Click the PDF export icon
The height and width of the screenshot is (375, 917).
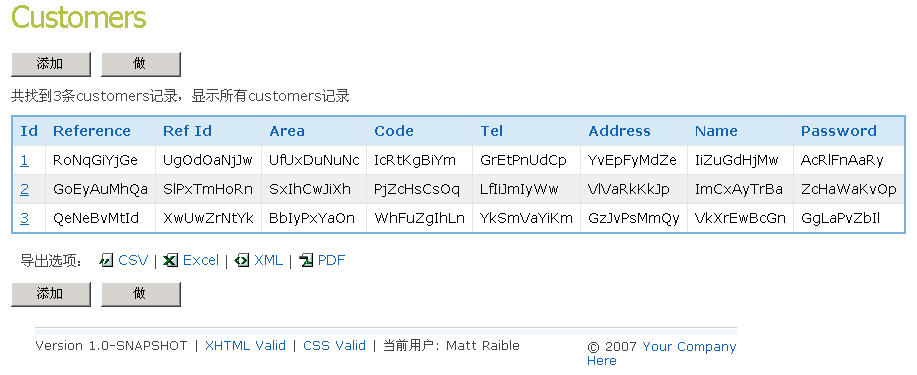[306, 260]
